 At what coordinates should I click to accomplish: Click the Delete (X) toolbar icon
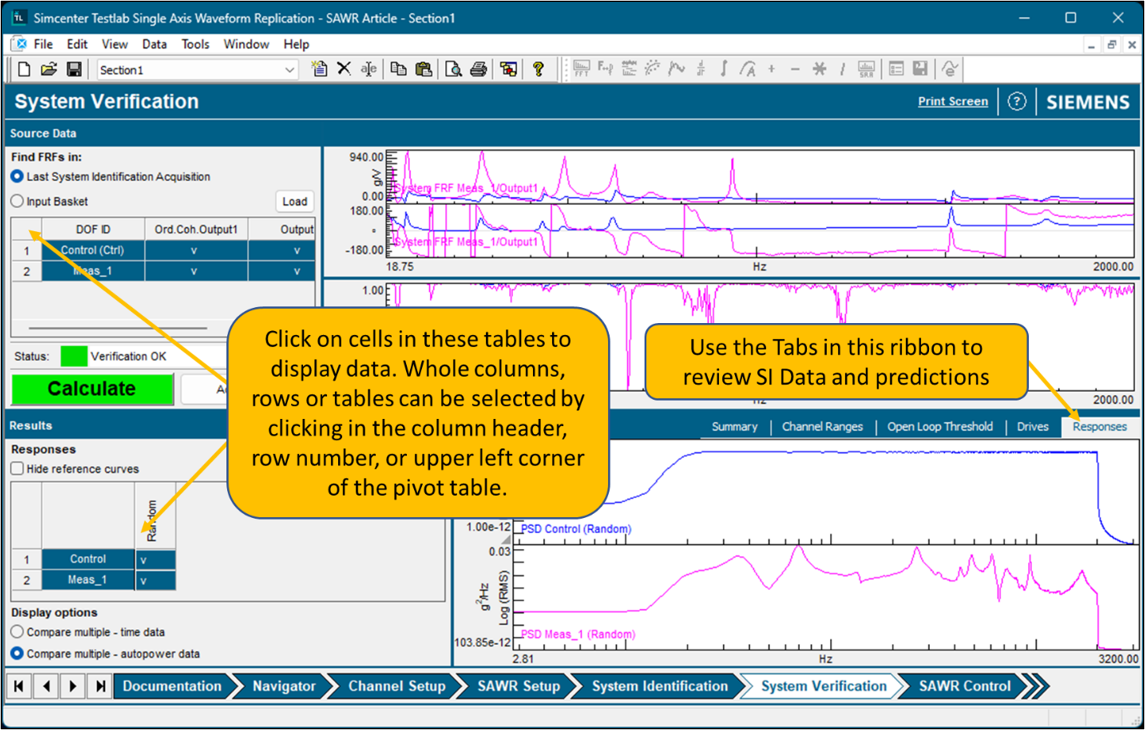click(x=344, y=69)
